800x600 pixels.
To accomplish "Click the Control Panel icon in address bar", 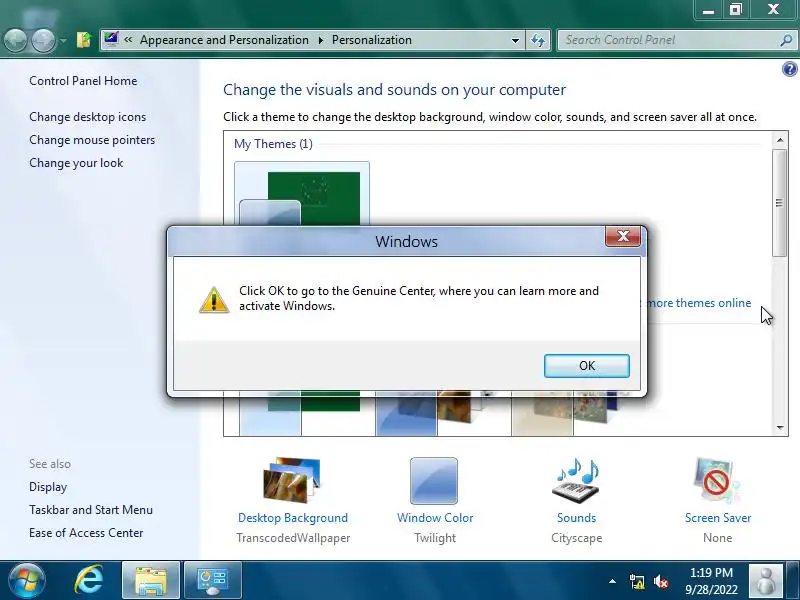I will pyautogui.click(x=111, y=39).
